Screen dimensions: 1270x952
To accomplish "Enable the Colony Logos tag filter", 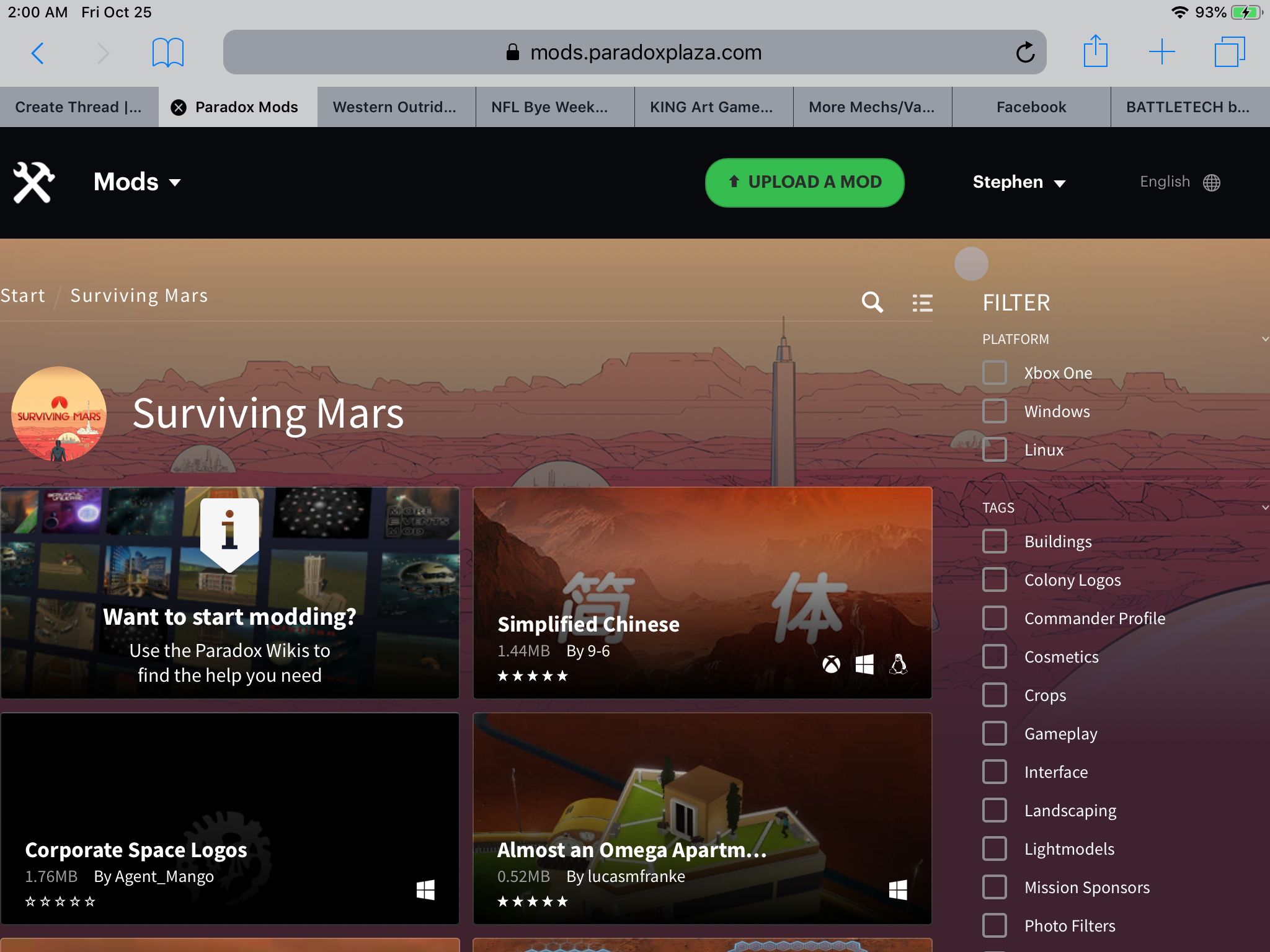I will click(x=995, y=580).
